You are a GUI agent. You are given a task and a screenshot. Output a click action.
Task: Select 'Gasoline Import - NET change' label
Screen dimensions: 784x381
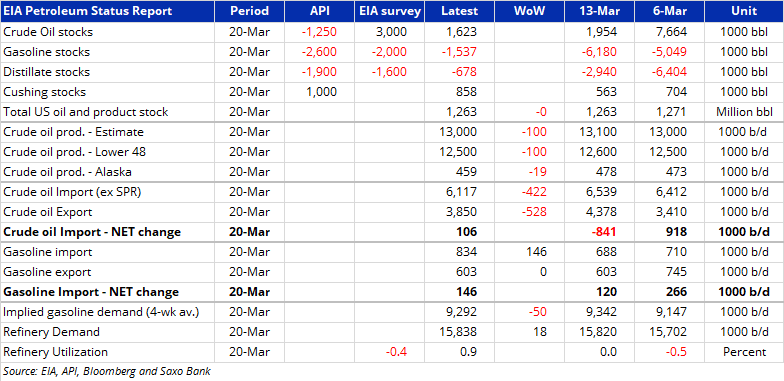pos(91,292)
